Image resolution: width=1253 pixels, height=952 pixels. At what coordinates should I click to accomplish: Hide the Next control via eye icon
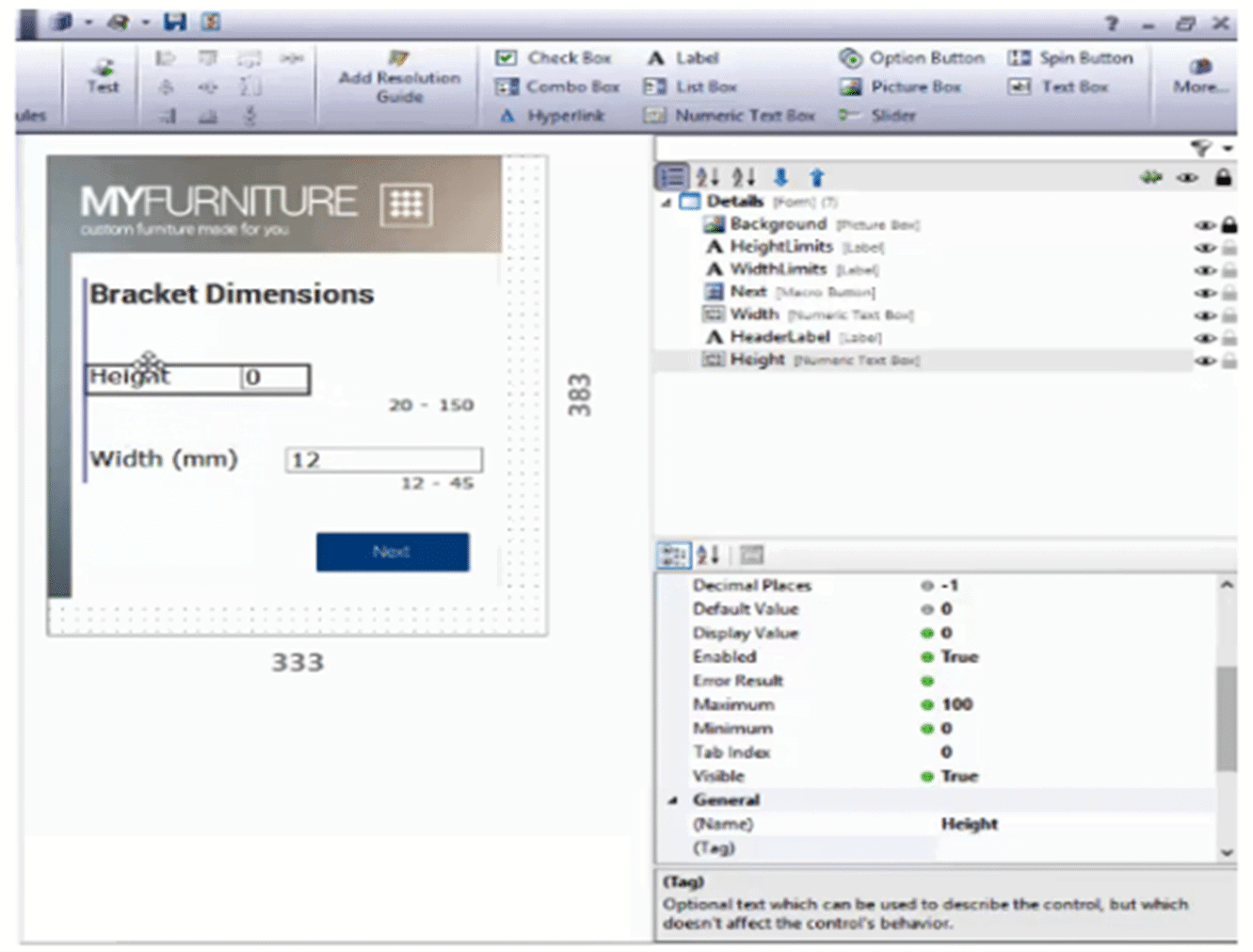click(x=1205, y=294)
